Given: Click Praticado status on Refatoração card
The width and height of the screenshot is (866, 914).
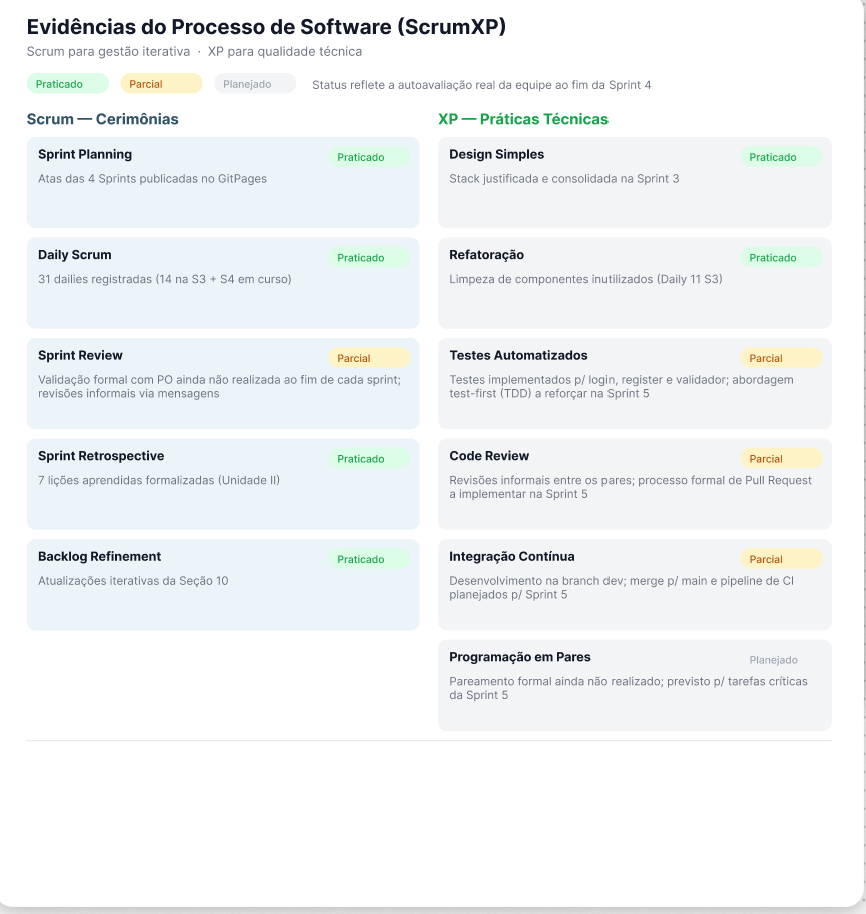Looking at the screenshot, I should coord(781,257).
